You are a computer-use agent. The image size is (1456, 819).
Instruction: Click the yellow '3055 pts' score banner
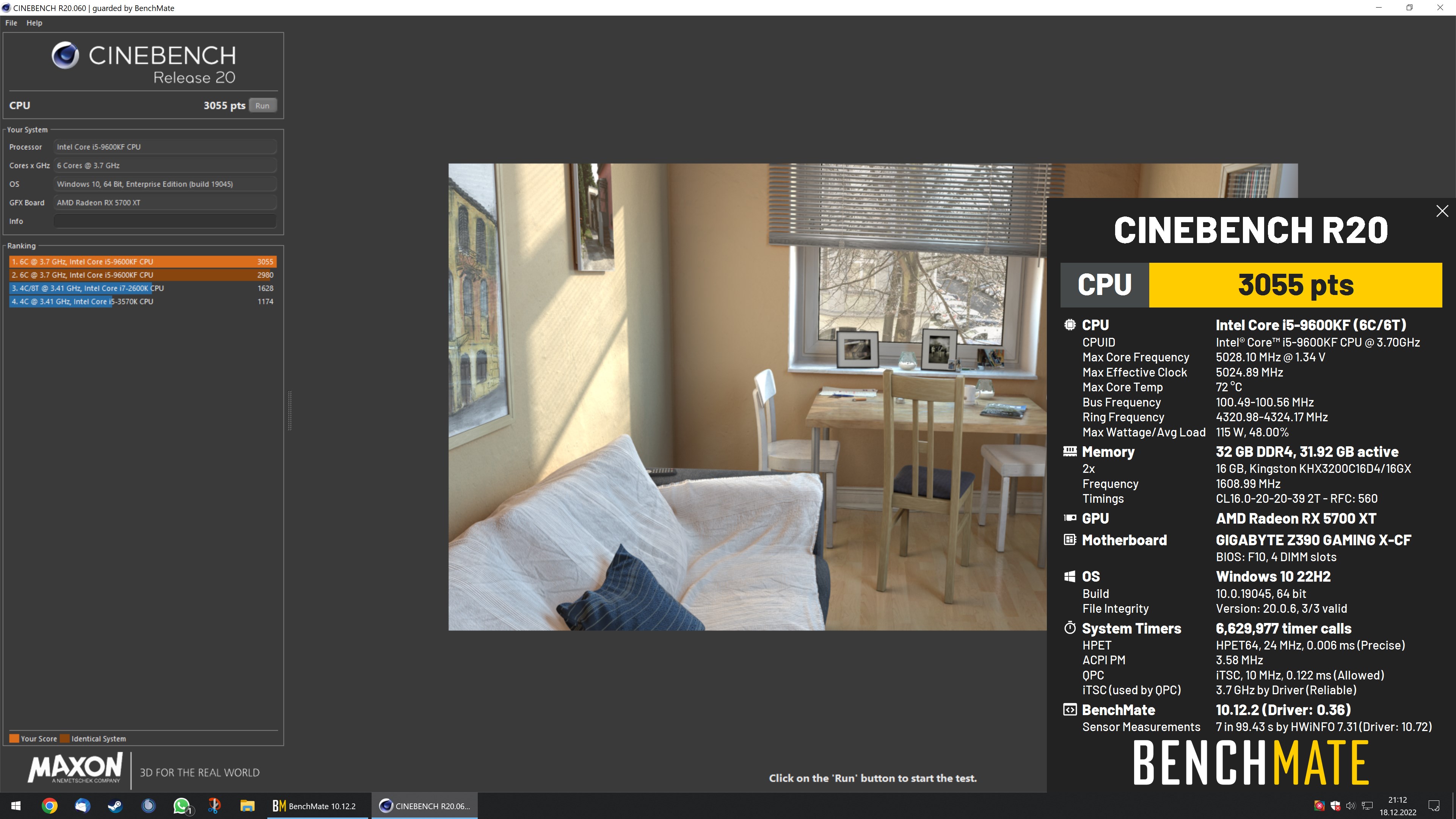(x=1296, y=285)
